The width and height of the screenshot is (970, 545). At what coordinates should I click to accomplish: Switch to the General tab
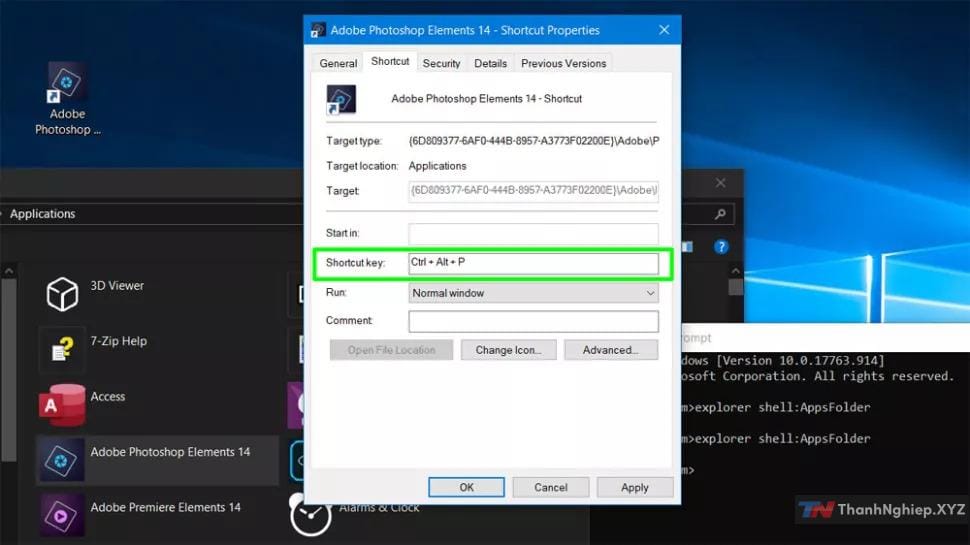[x=338, y=63]
